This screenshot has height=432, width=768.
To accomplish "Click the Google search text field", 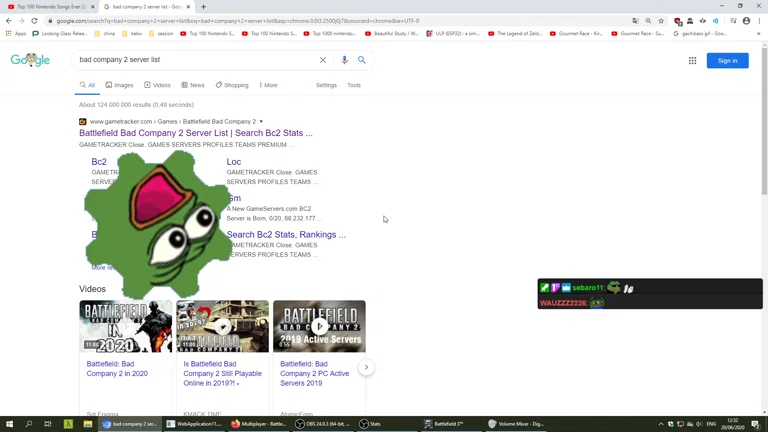I will 195,60.
